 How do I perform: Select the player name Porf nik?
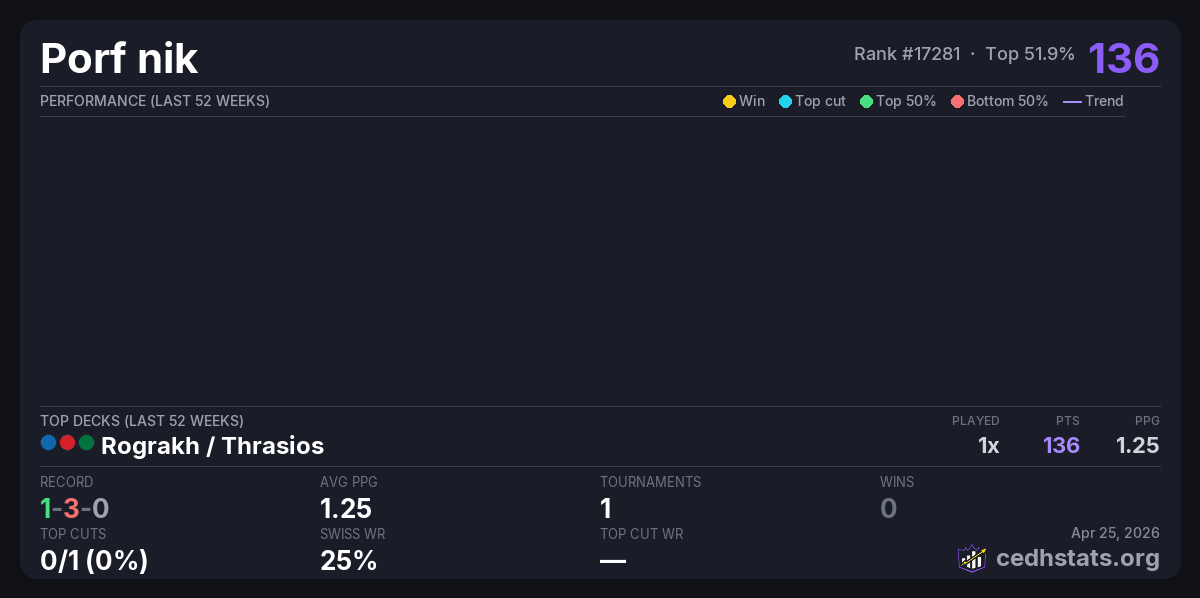click(119, 58)
